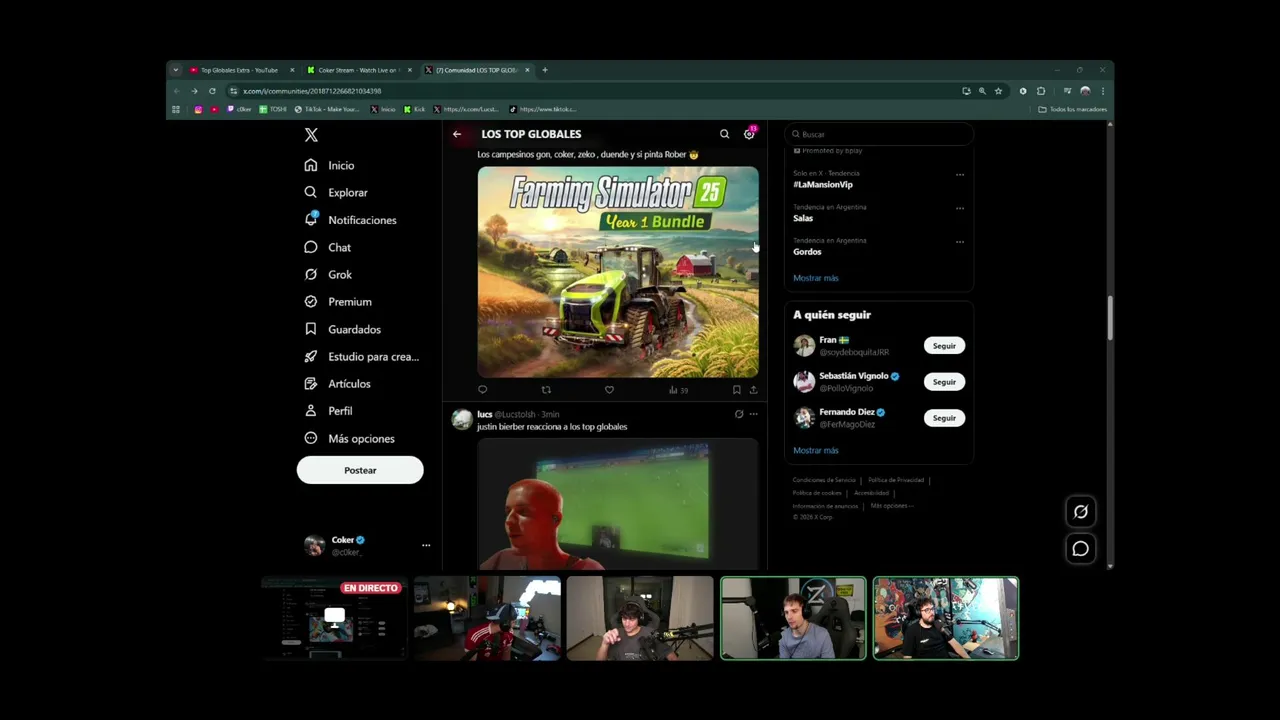Open options for Salas trend
The image size is (1280, 720).
(x=960, y=209)
